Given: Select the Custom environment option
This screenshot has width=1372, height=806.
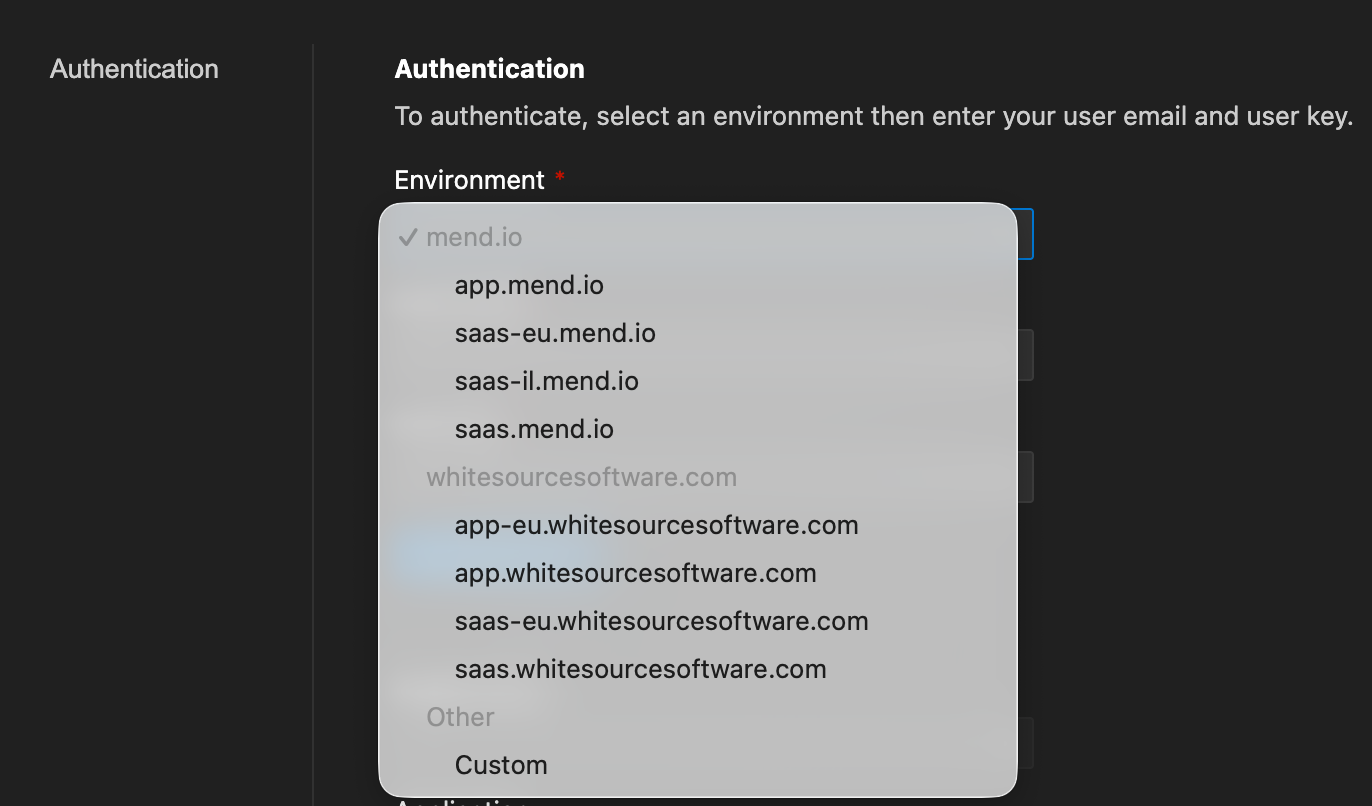Looking at the screenshot, I should pos(501,766).
